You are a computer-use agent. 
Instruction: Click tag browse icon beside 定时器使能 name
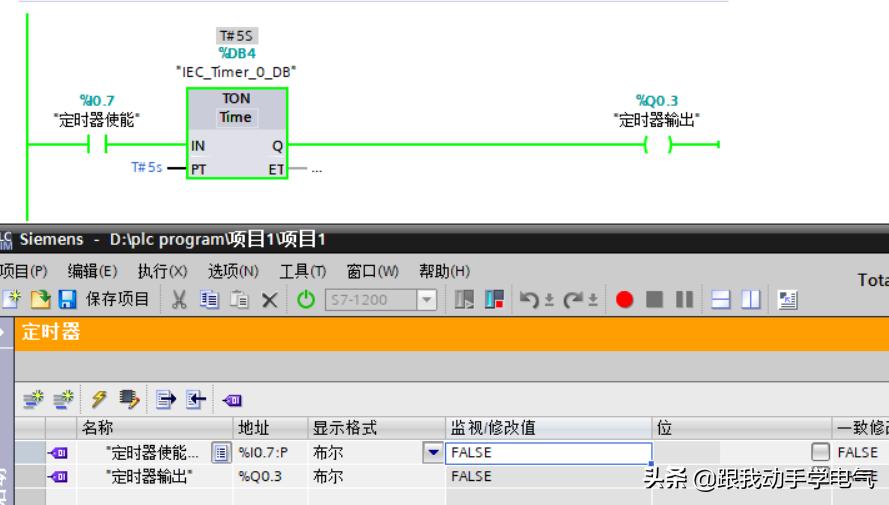(221, 453)
